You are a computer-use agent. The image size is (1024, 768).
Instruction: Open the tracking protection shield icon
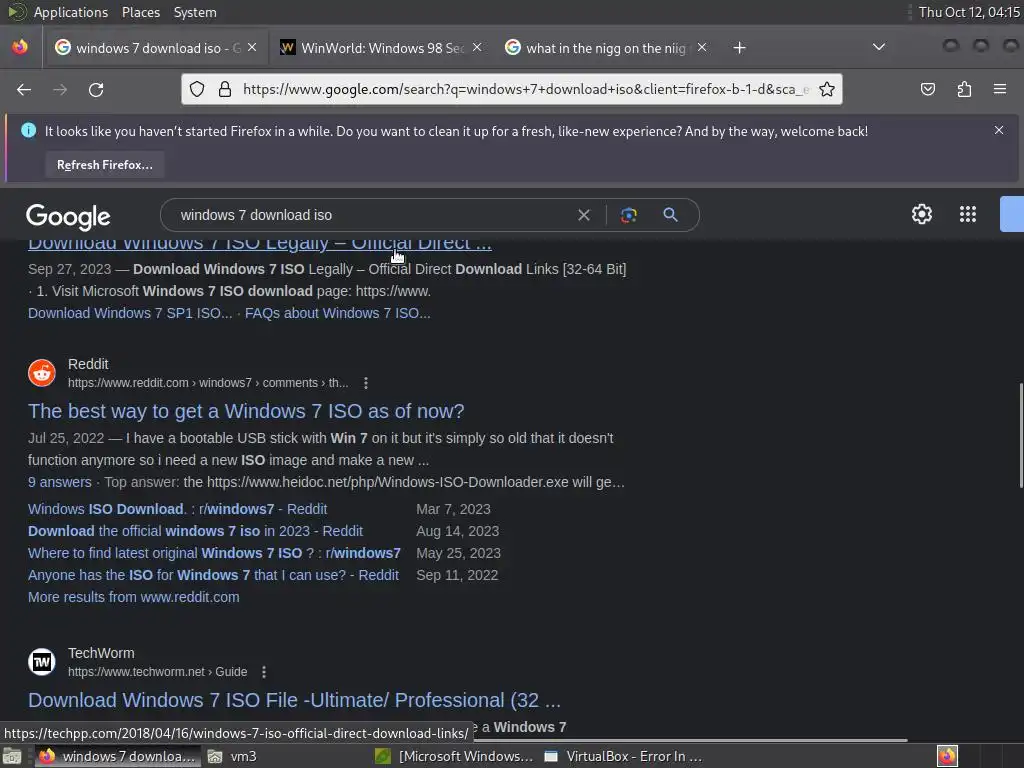197,89
